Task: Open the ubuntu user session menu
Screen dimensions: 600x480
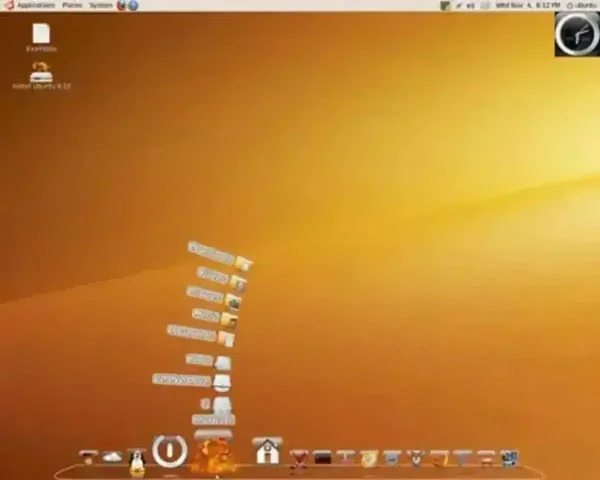Action: click(x=582, y=5)
